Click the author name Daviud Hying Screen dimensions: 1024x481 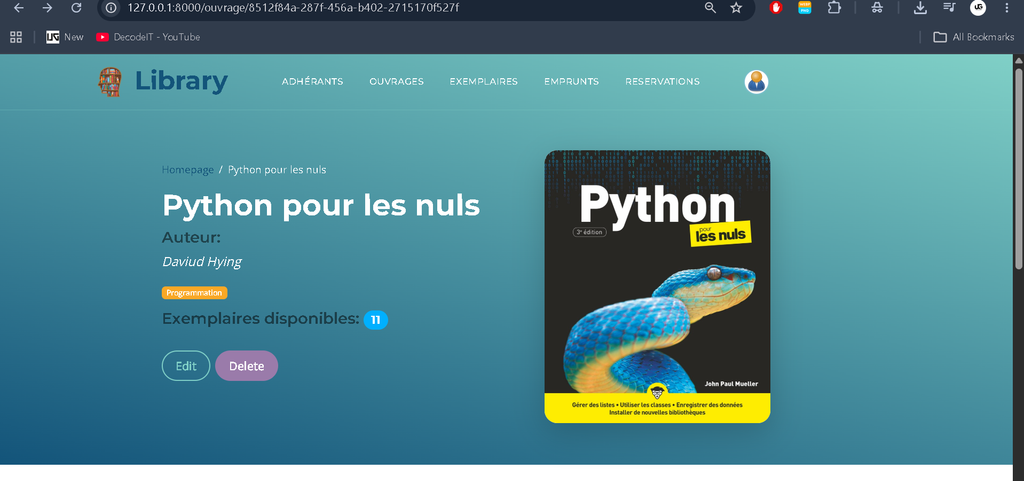click(x=202, y=262)
